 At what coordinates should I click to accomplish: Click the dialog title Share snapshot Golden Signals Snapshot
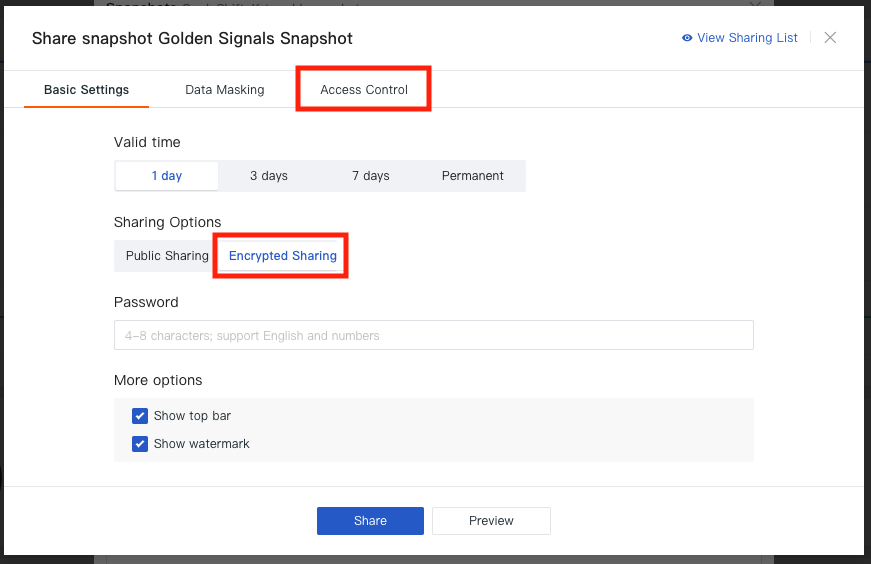[x=192, y=38]
